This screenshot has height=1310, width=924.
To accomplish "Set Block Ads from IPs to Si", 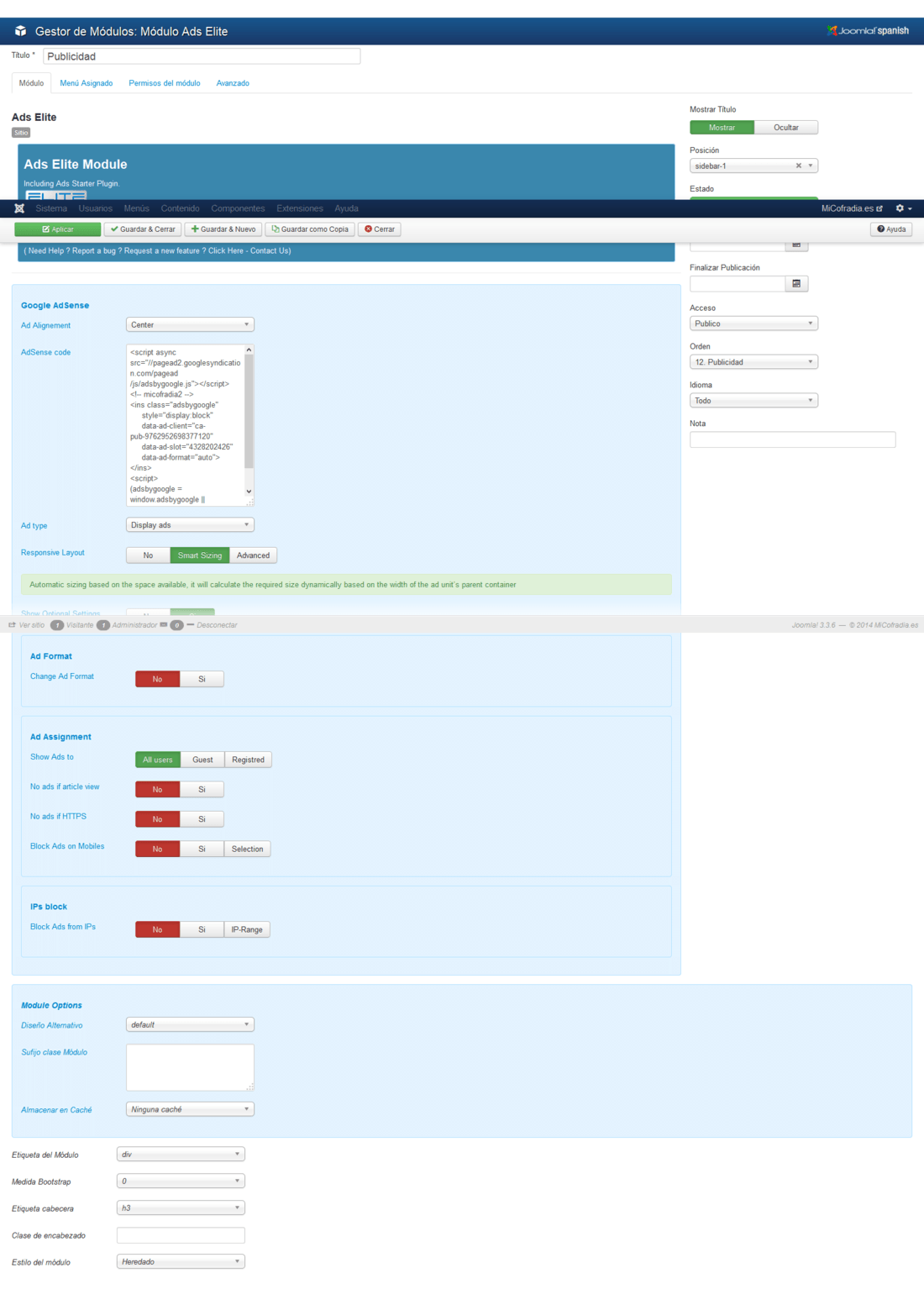I will coord(202,929).
